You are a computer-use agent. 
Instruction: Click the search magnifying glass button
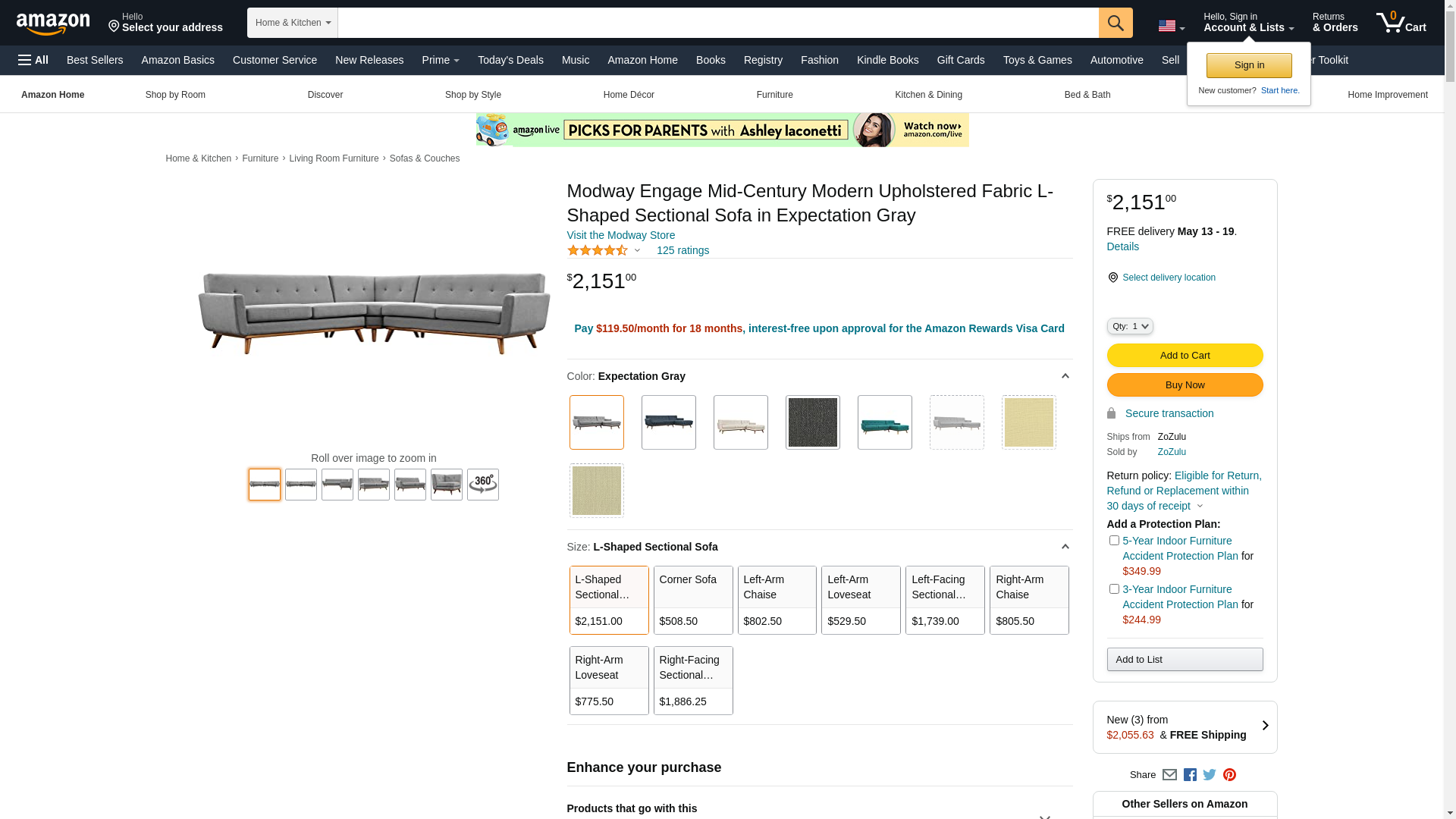1115,23
